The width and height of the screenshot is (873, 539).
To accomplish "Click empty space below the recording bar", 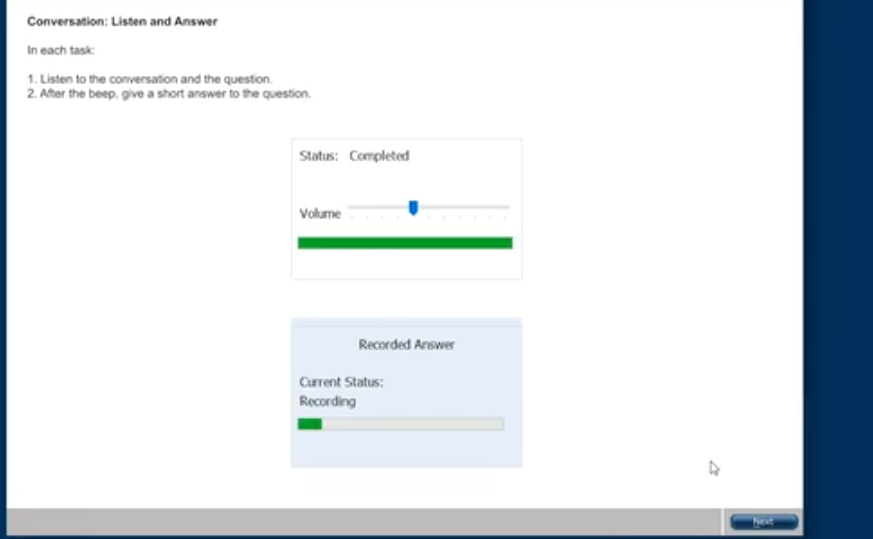I will [x=406, y=450].
